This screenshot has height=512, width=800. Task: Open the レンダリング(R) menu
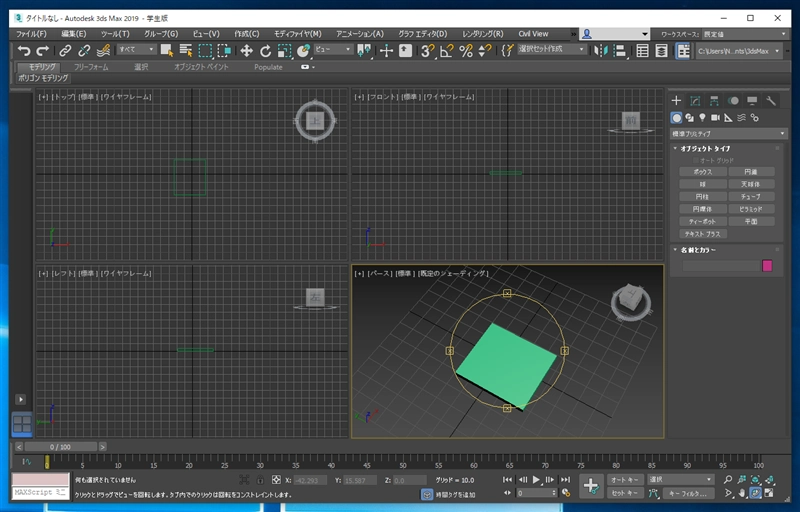(483, 34)
